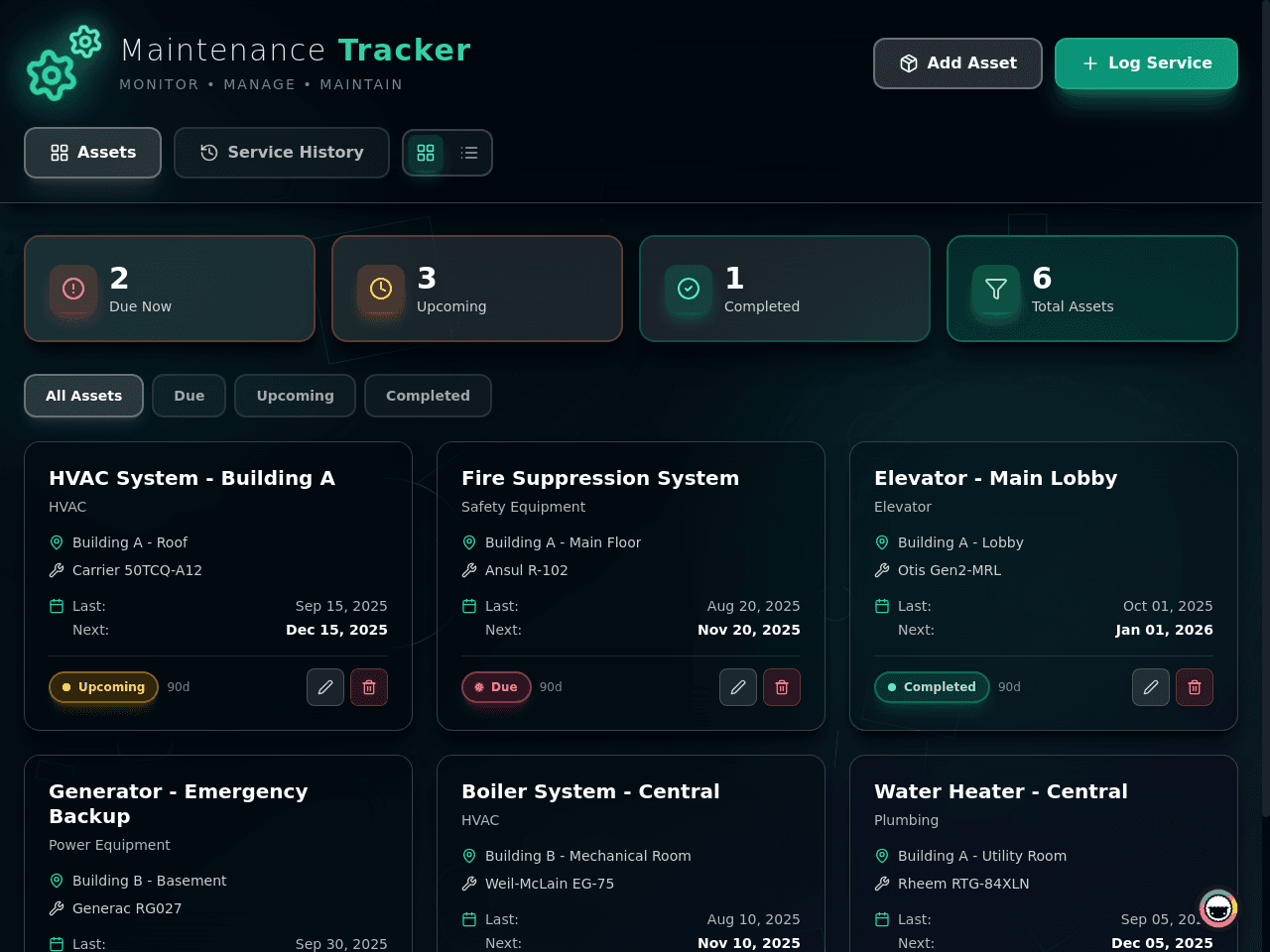Image resolution: width=1270 pixels, height=952 pixels.
Task: Click the Plumbing category label
Action: point(906,820)
